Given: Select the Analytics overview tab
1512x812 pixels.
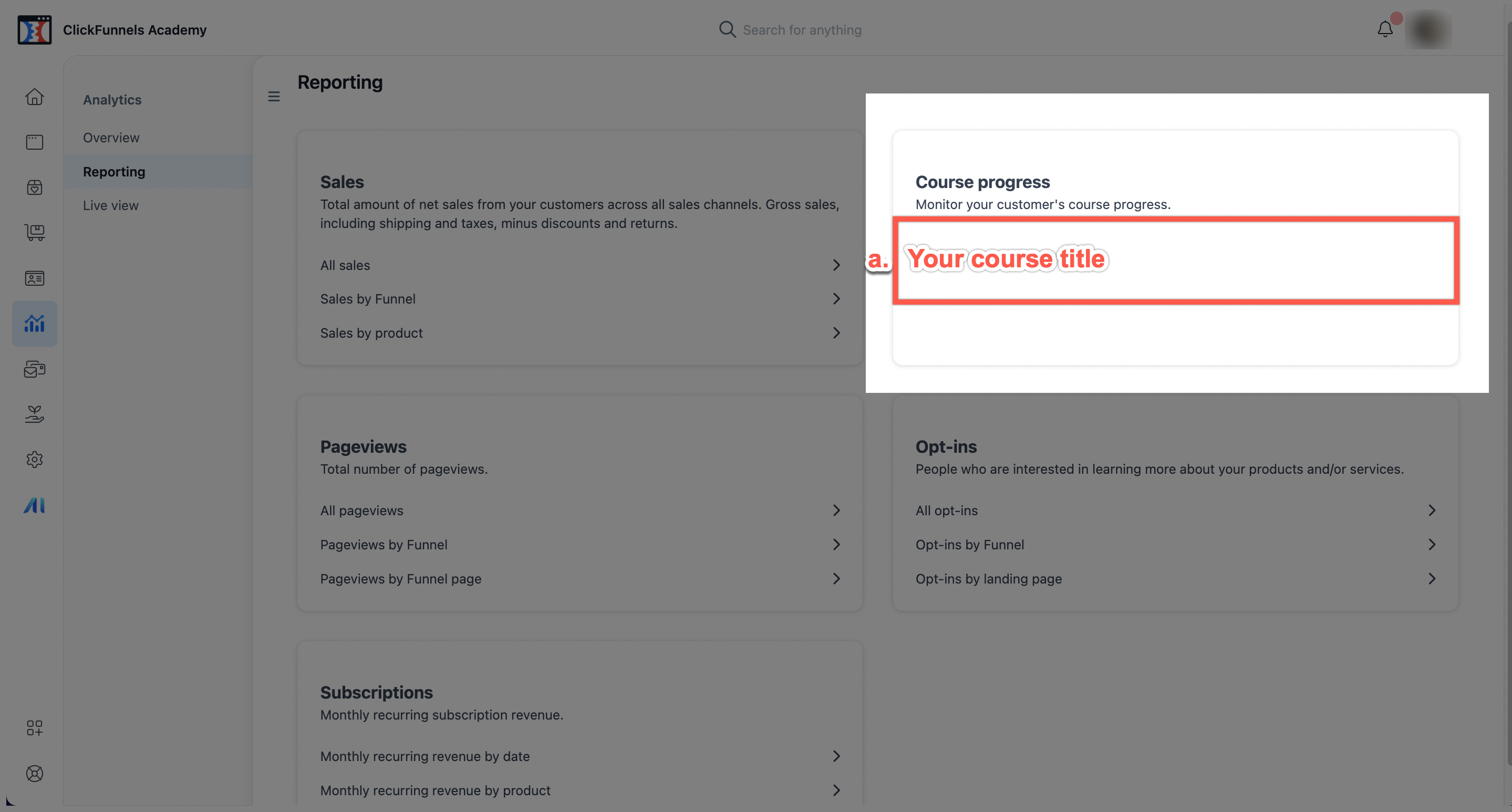Looking at the screenshot, I should [111, 137].
